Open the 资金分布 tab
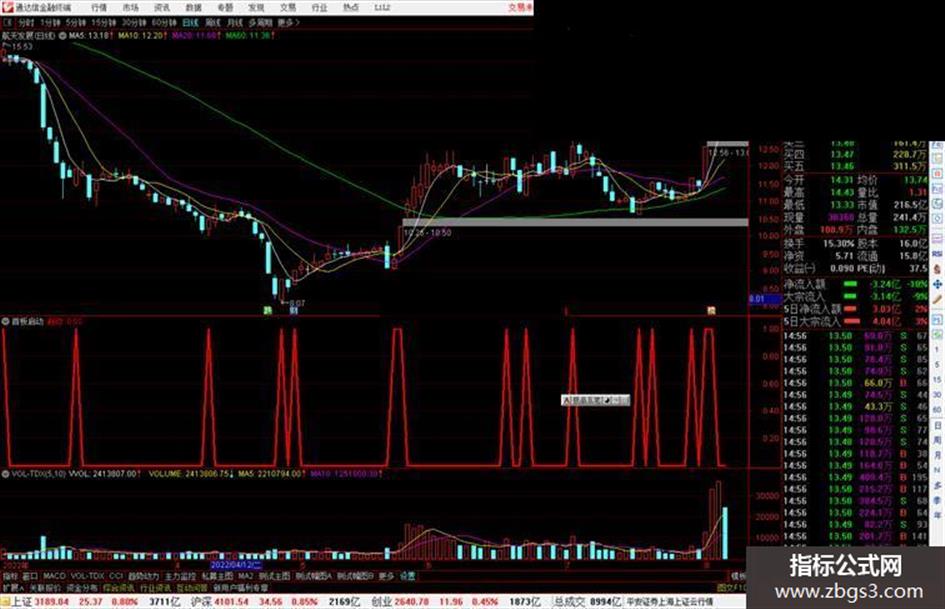This screenshot has height=609, width=945. (x=81, y=588)
